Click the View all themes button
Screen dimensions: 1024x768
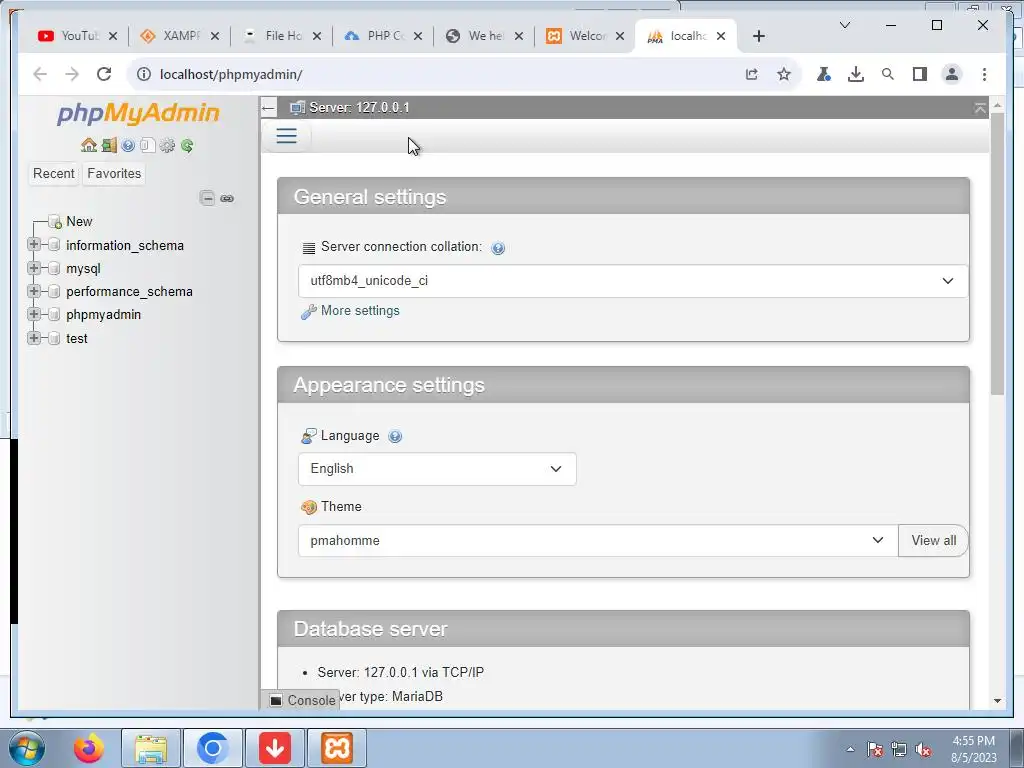point(933,541)
